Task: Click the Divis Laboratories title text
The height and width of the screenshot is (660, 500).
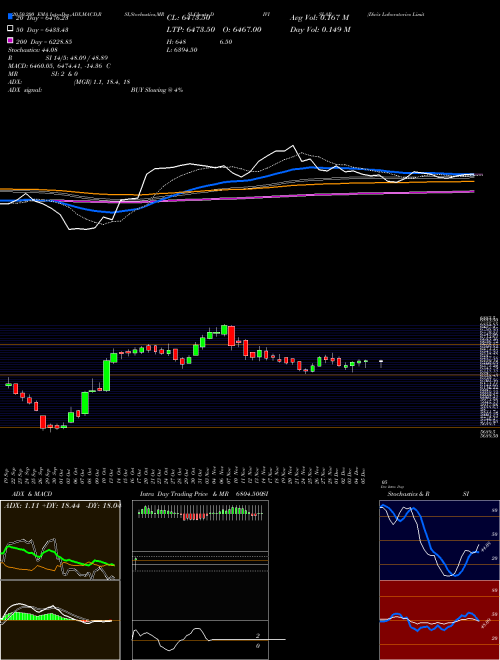Action: (x=396, y=14)
